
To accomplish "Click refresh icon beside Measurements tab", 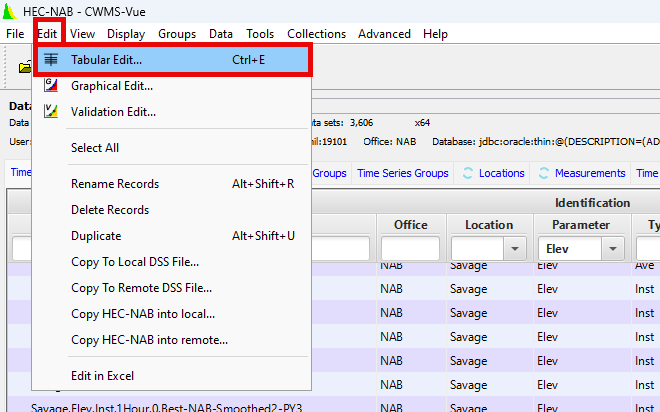I will 544,173.
